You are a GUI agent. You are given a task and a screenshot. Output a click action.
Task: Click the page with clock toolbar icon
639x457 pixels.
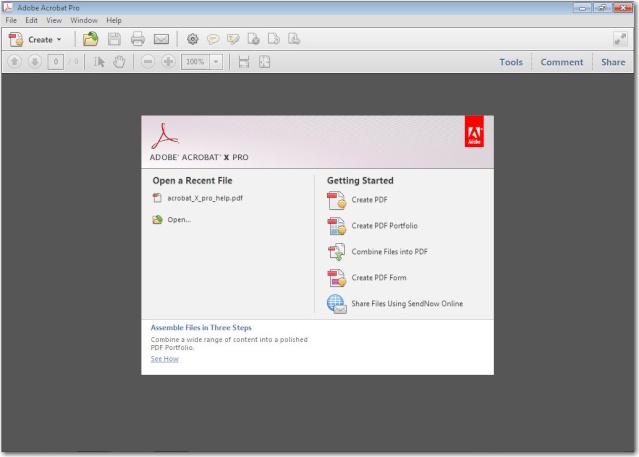pyautogui.click(x=253, y=39)
